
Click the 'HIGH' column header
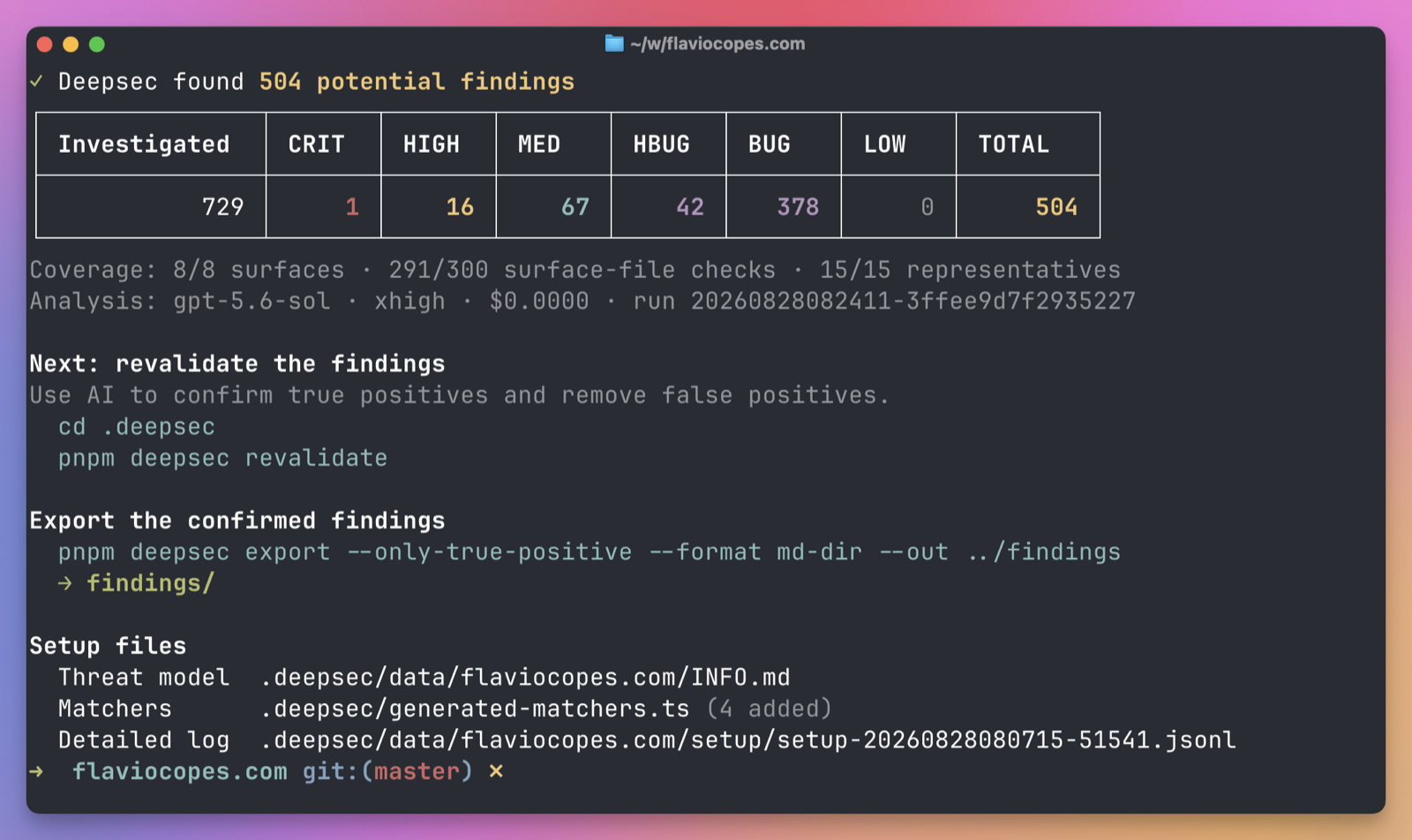tap(431, 144)
